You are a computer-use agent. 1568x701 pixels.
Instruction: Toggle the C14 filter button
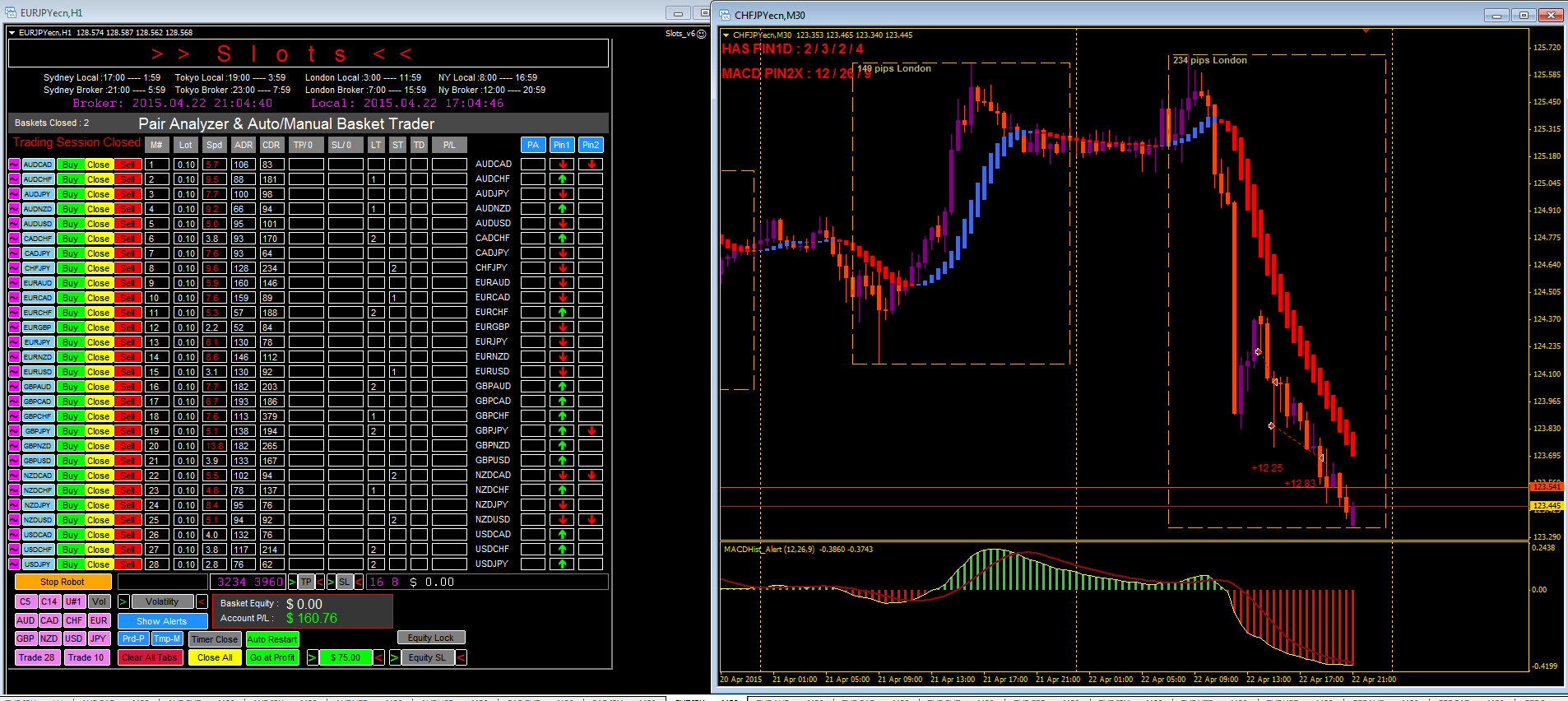click(49, 602)
